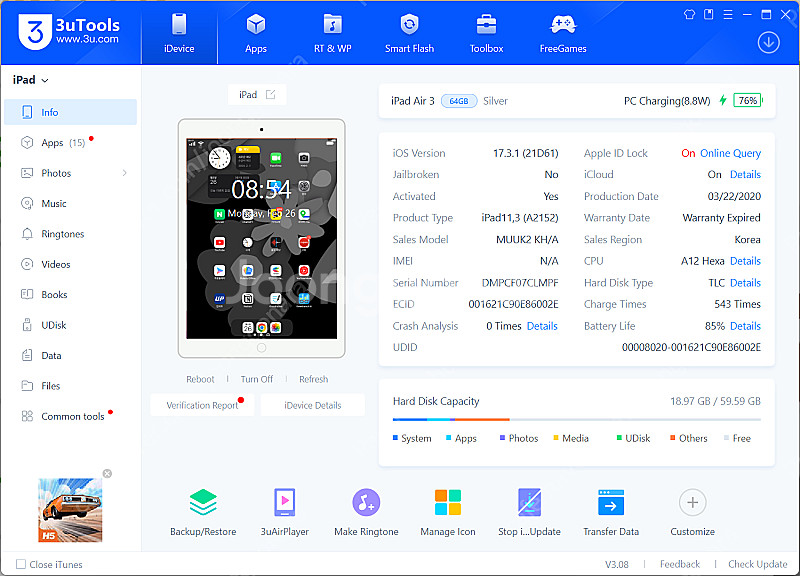Open the Manage Icon tool
Image resolution: width=800 pixels, height=576 pixels.
(448, 512)
